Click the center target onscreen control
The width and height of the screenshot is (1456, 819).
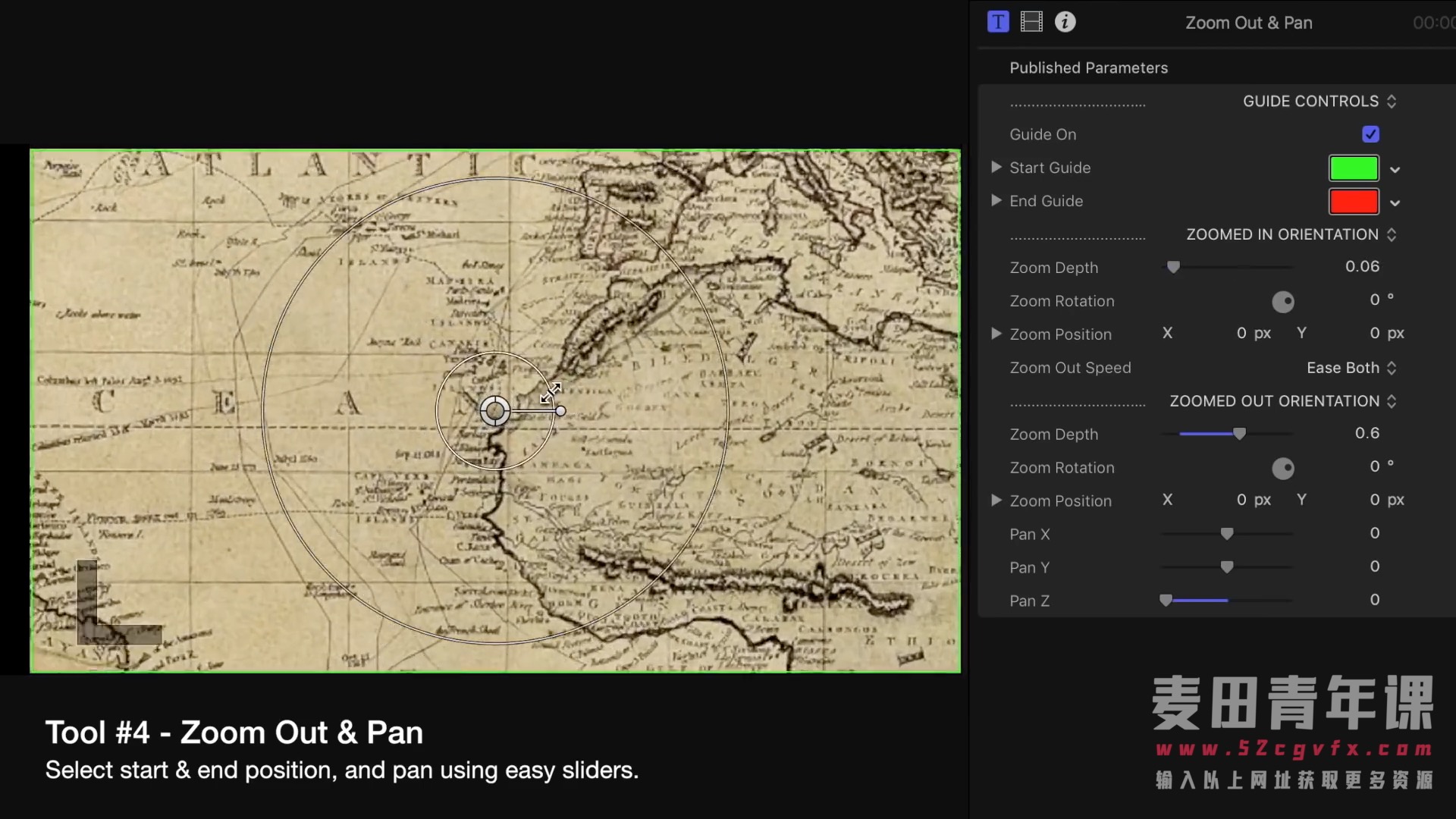(x=495, y=411)
